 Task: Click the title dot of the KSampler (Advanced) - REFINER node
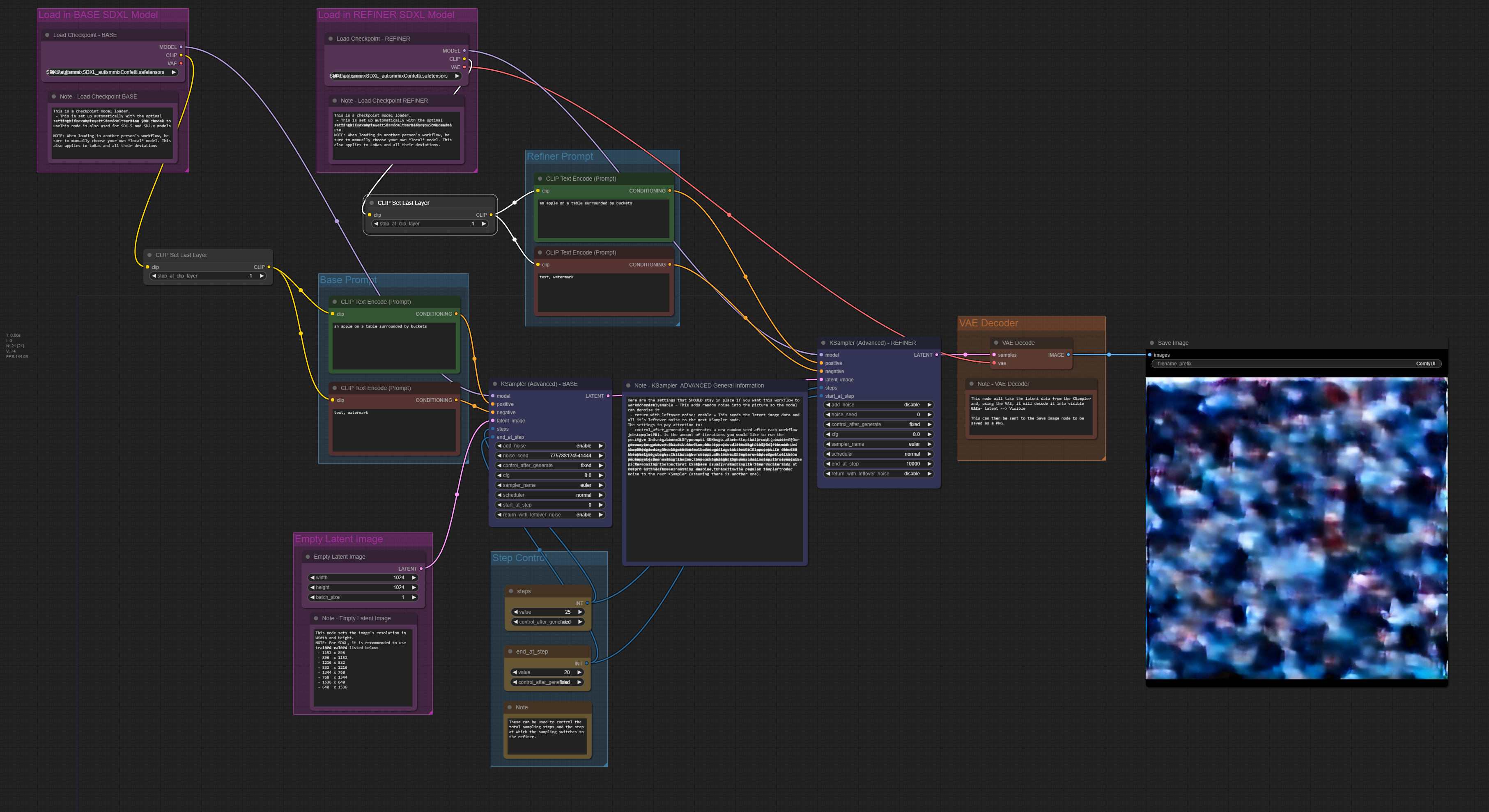click(x=823, y=343)
